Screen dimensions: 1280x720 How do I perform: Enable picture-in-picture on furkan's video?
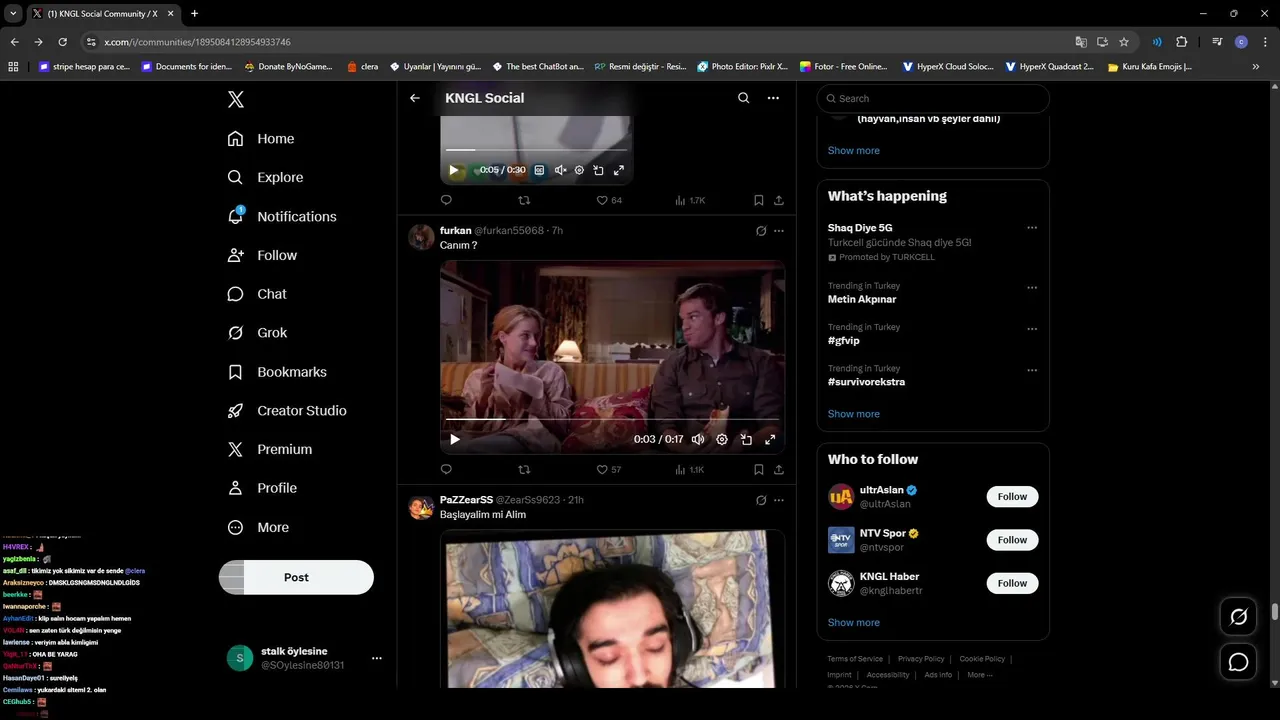click(x=746, y=439)
